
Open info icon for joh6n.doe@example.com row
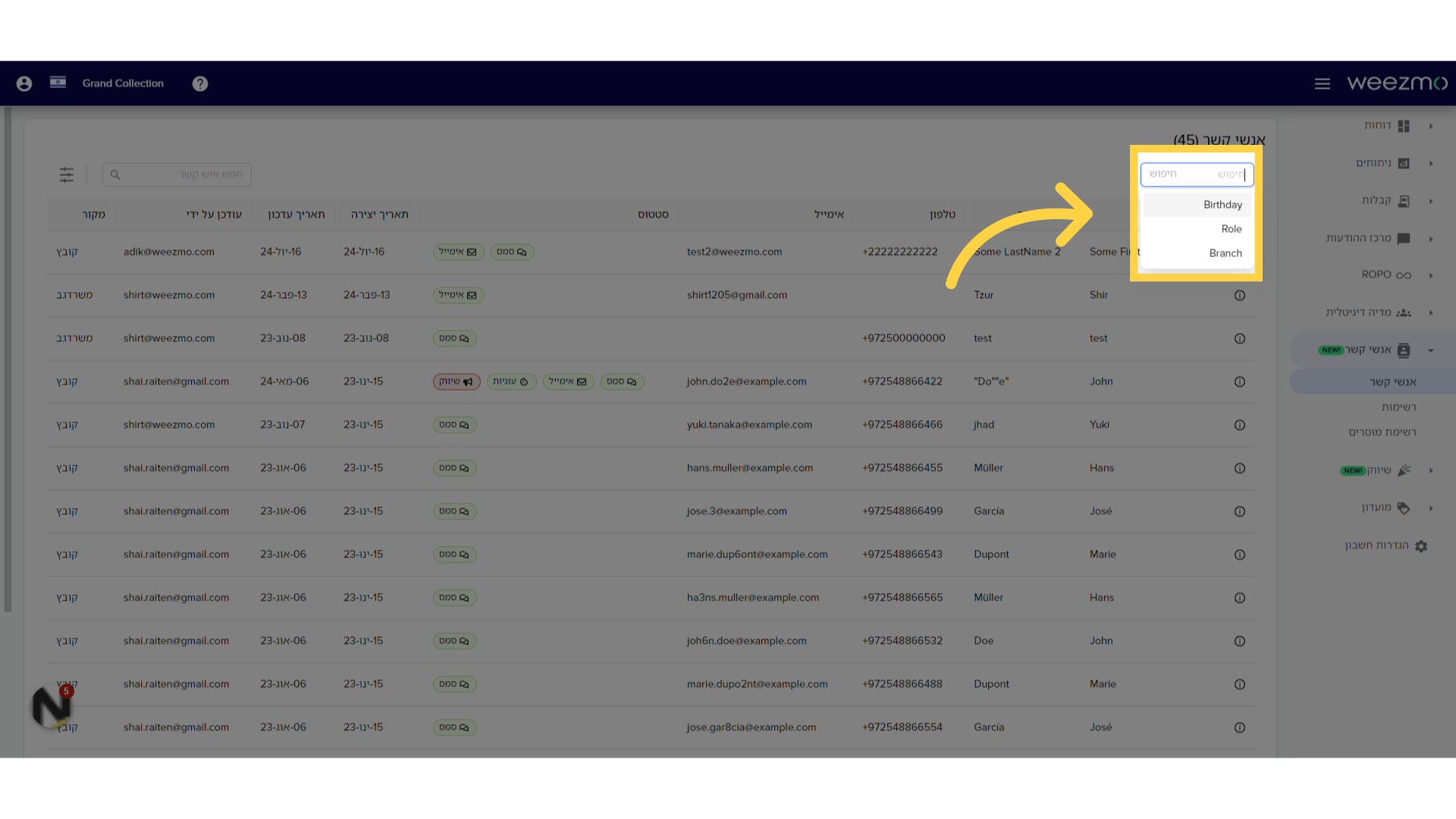click(x=1240, y=642)
